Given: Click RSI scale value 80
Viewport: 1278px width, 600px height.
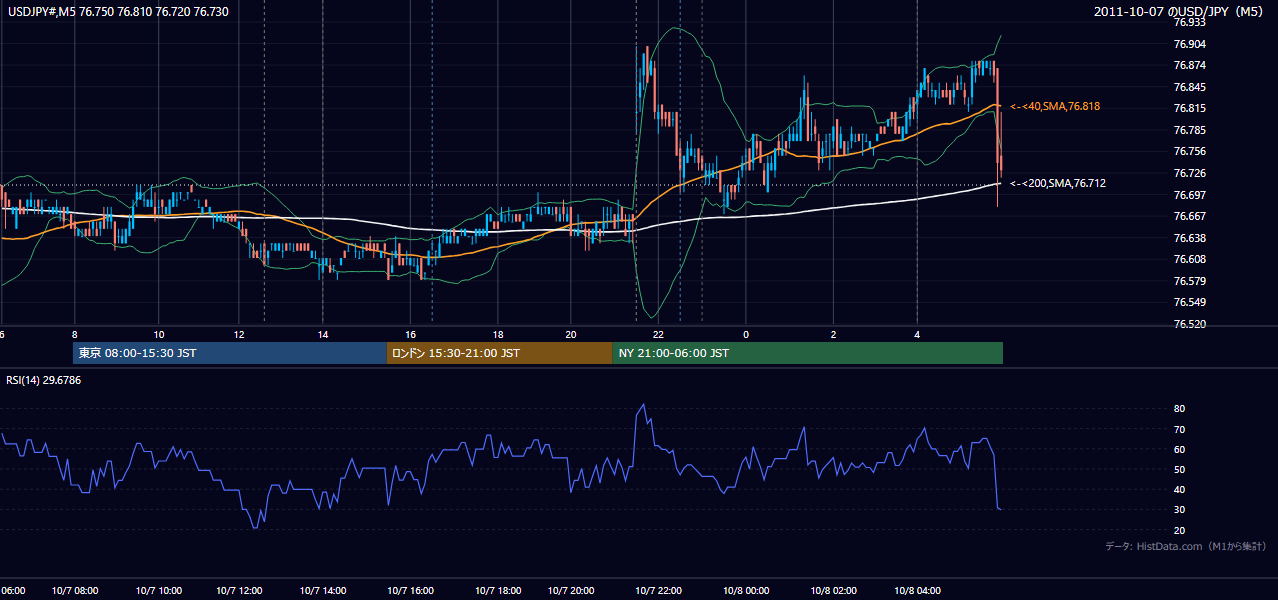Looking at the screenshot, I should coord(1179,409).
